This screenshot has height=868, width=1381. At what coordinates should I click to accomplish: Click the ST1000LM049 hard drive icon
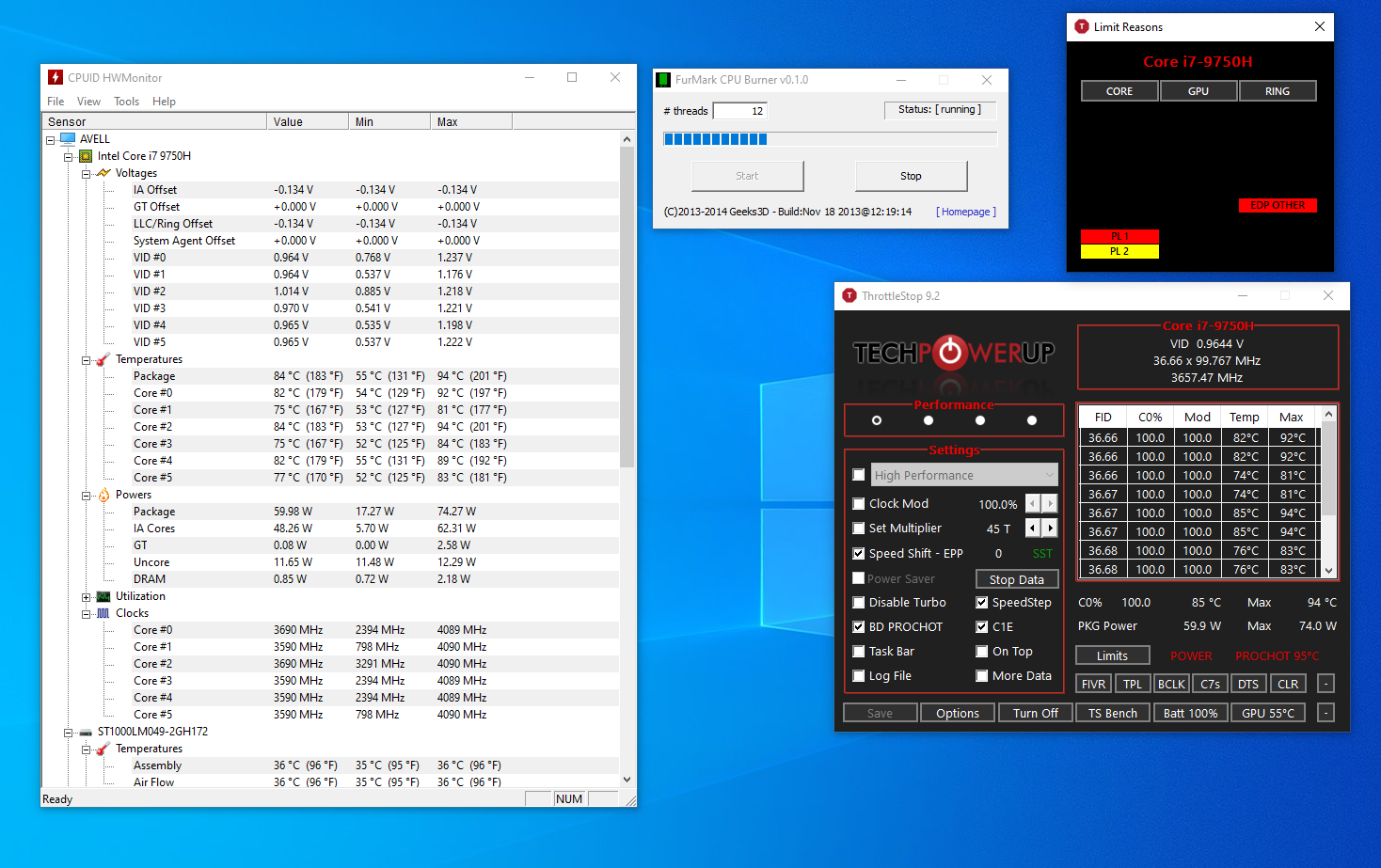[86, 732]
